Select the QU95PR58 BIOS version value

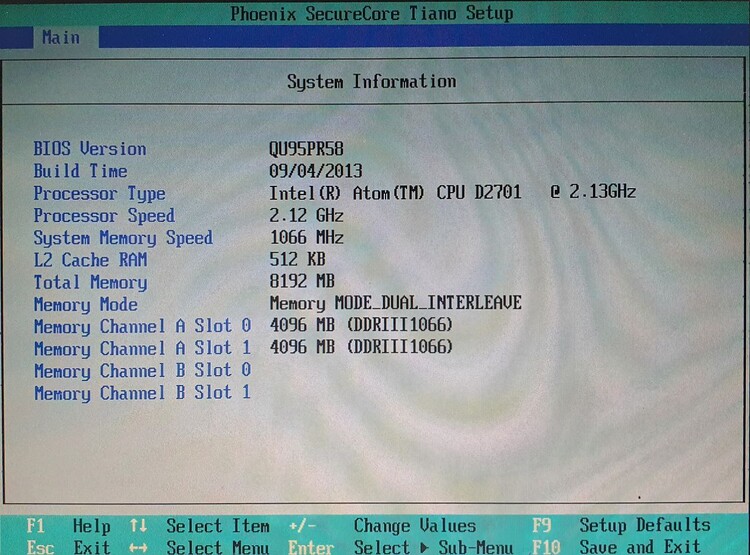[x=306, y=149]
